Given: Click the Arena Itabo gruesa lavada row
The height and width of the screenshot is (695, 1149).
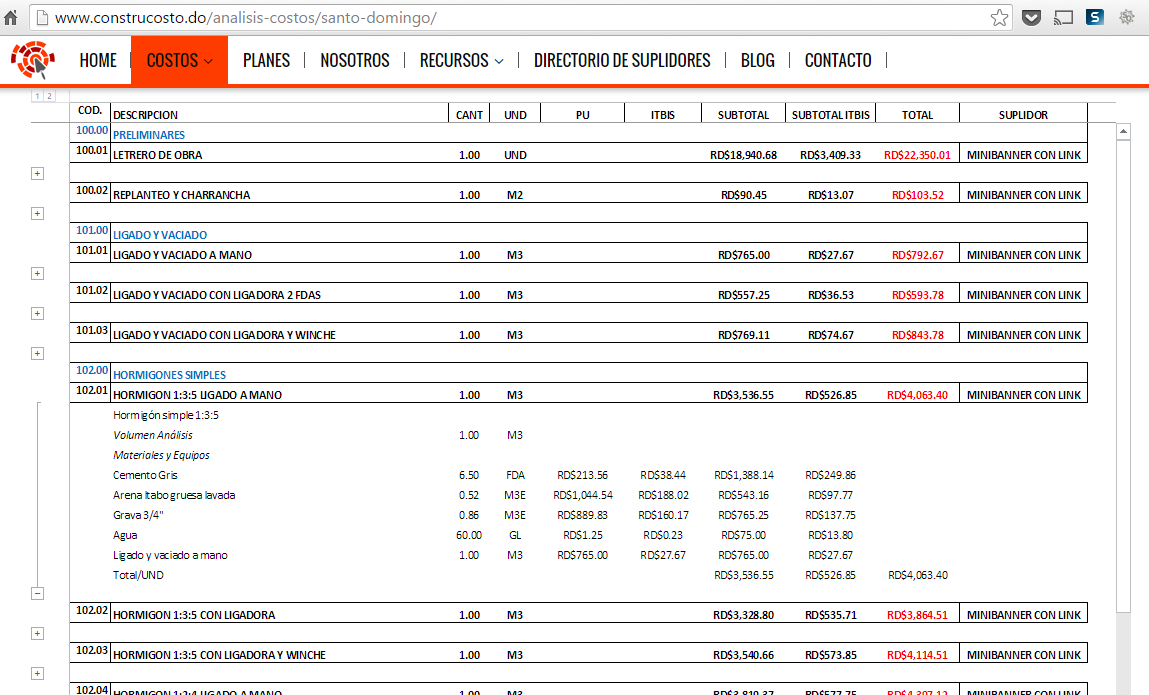Looking at the screenshot, I should (174, 496).
